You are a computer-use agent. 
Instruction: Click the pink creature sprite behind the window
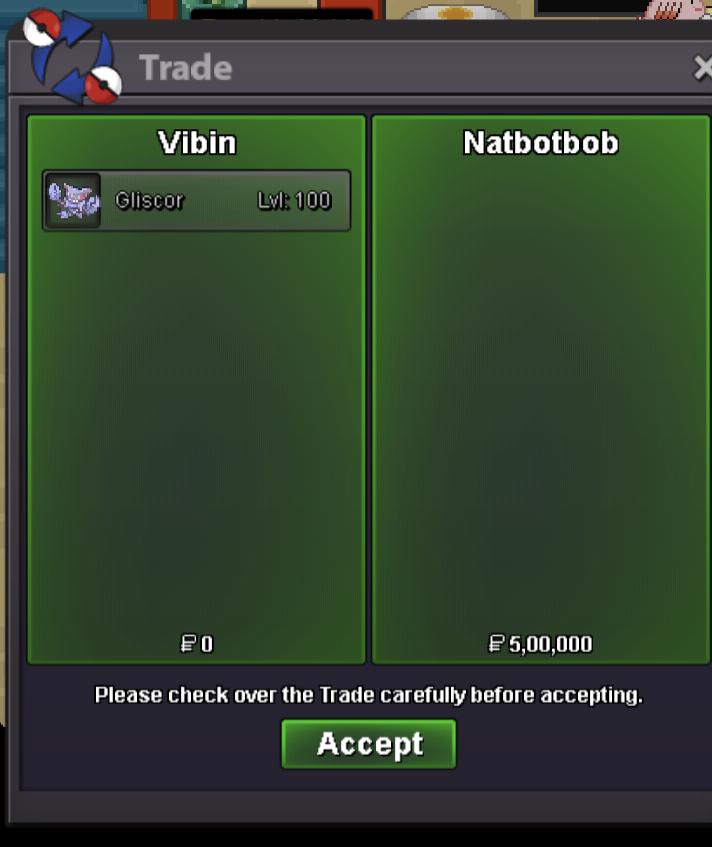[676, 10]
